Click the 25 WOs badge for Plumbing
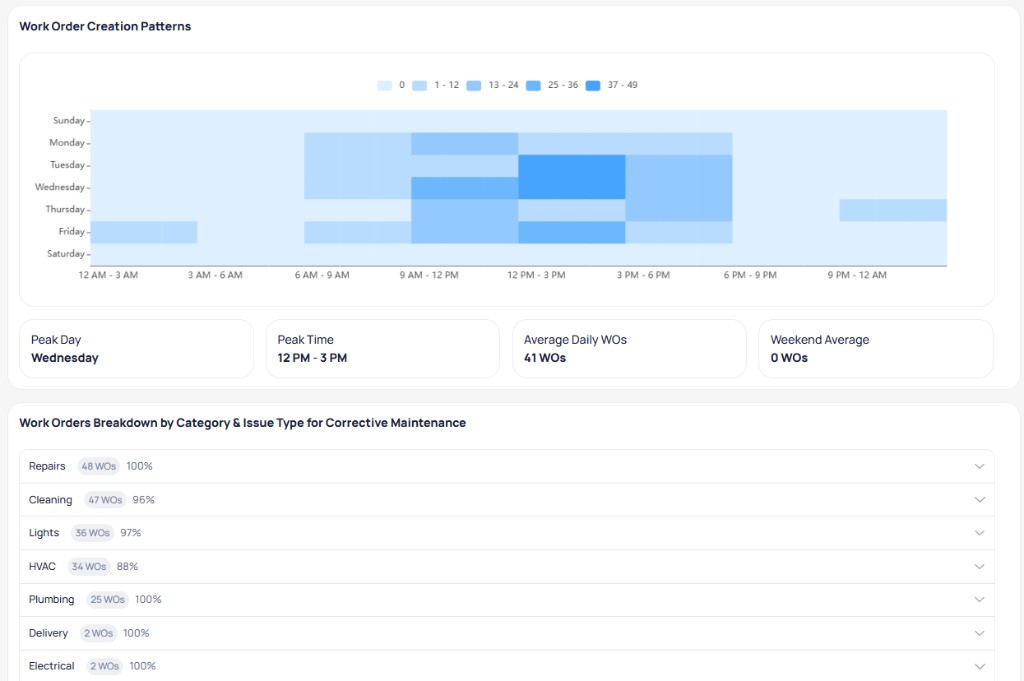Viewport: 1024px width, 681px height. pyautogui.click(x=107, y=599)
